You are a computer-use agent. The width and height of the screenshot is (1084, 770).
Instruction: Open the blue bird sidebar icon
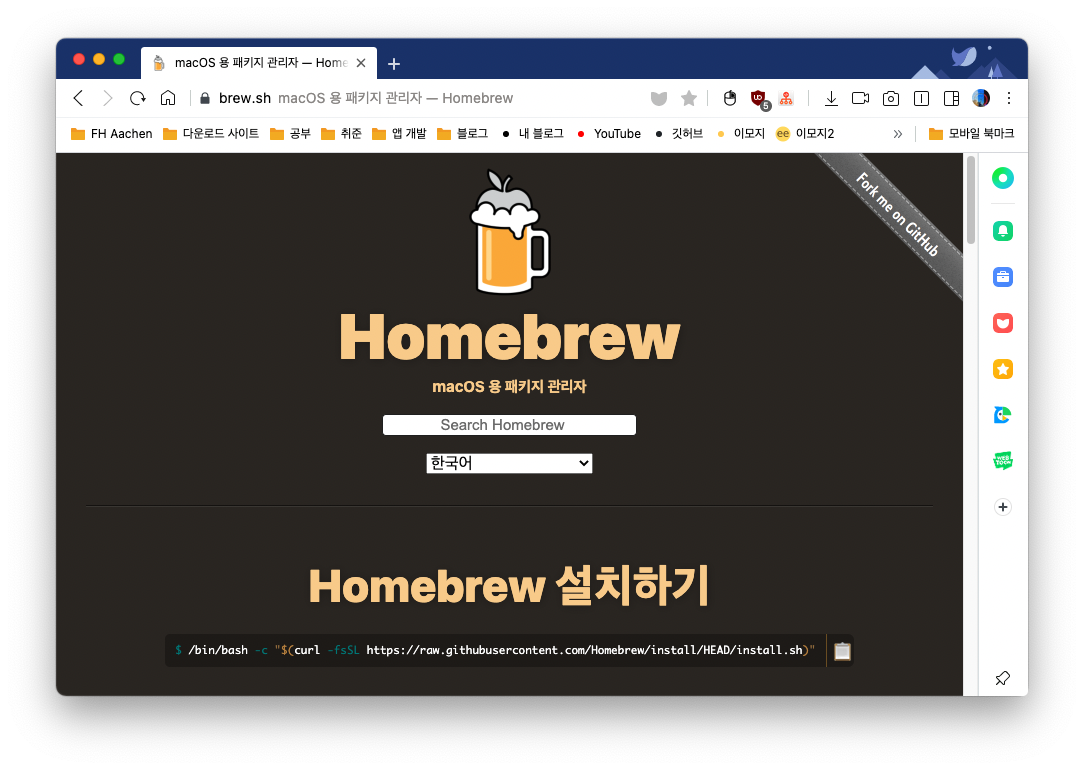pos(1002,415)
